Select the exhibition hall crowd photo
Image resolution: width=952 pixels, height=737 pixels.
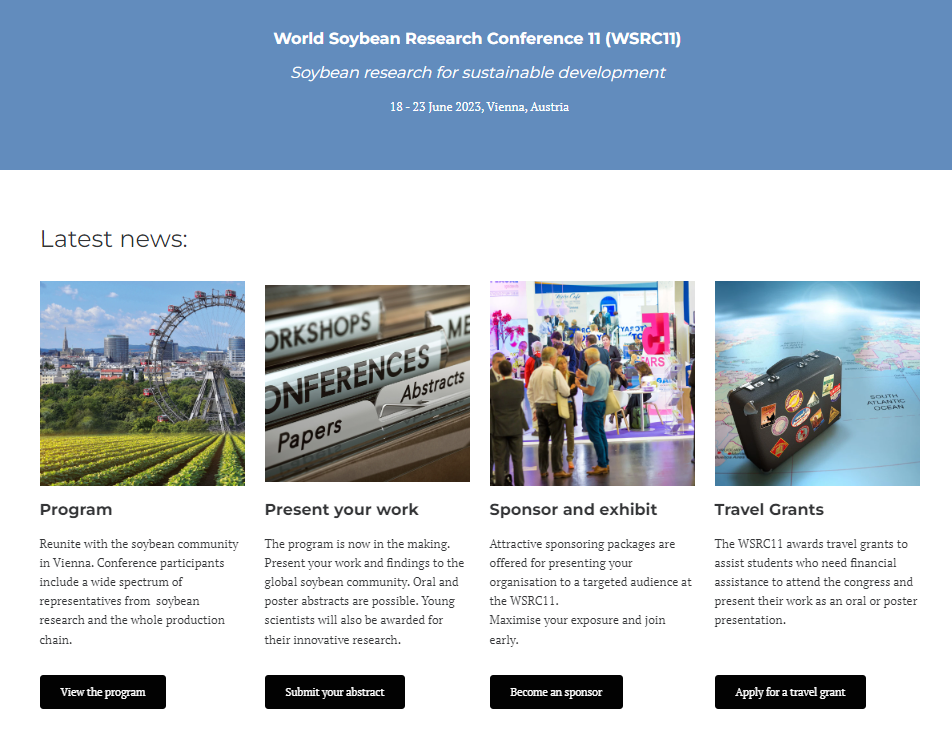592,383
